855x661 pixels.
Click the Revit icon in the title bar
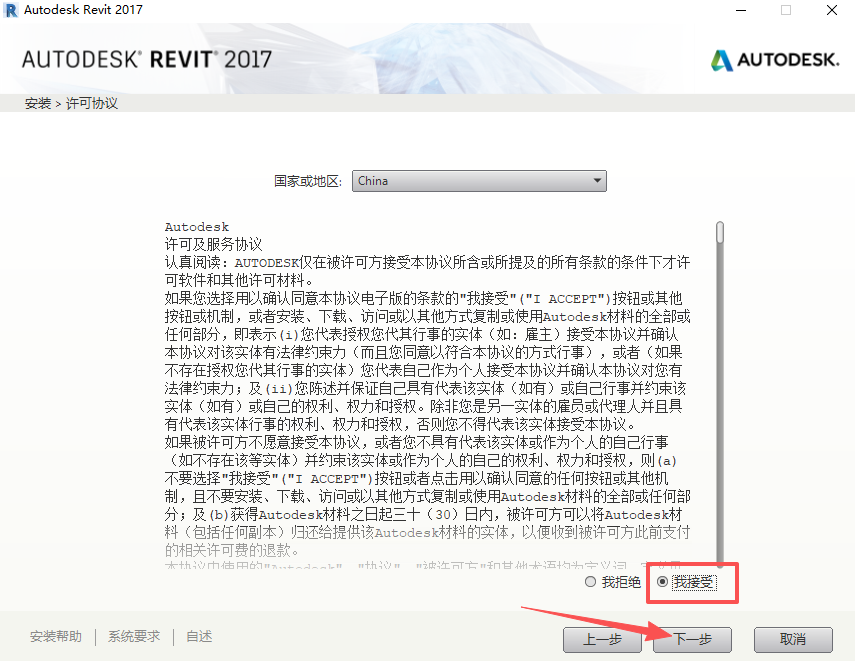pos(10,10)
